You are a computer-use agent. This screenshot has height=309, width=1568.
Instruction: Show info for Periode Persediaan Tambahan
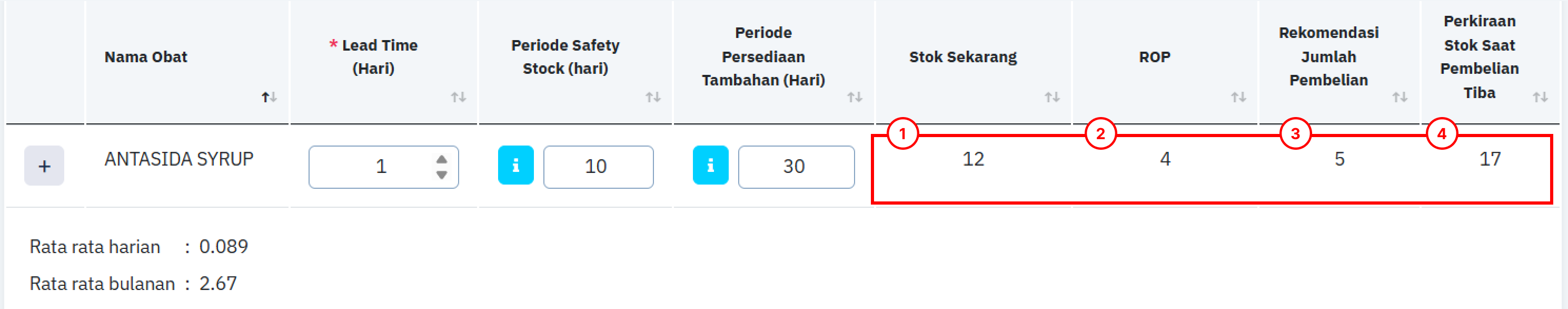click(710, 165)
